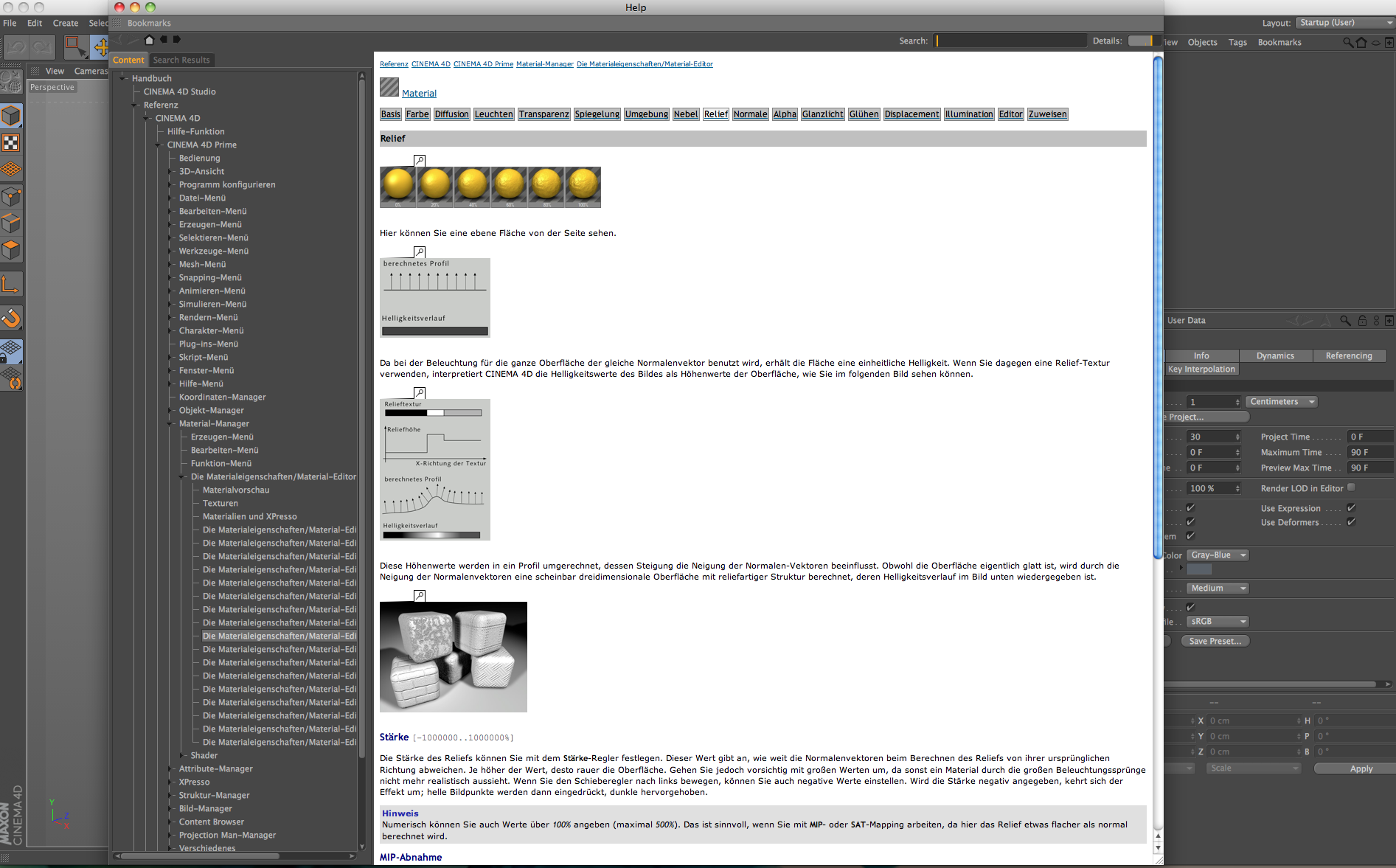
Task: Click the plus icon in Object Manager header
Action: pos(1389,42)
